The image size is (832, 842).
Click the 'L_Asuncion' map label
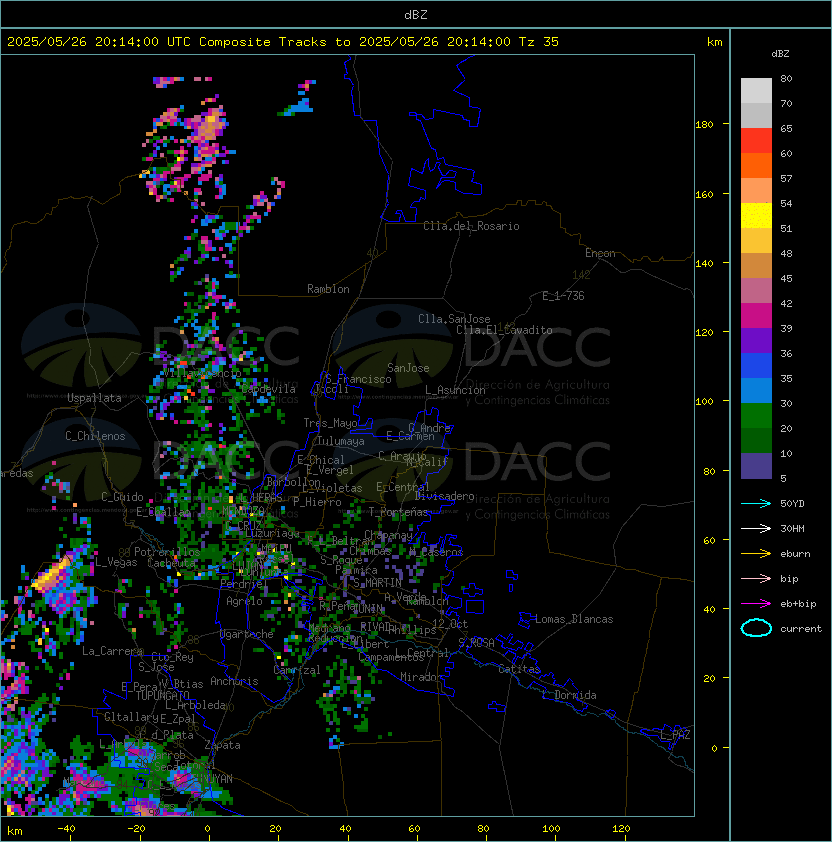coord(455,390)
